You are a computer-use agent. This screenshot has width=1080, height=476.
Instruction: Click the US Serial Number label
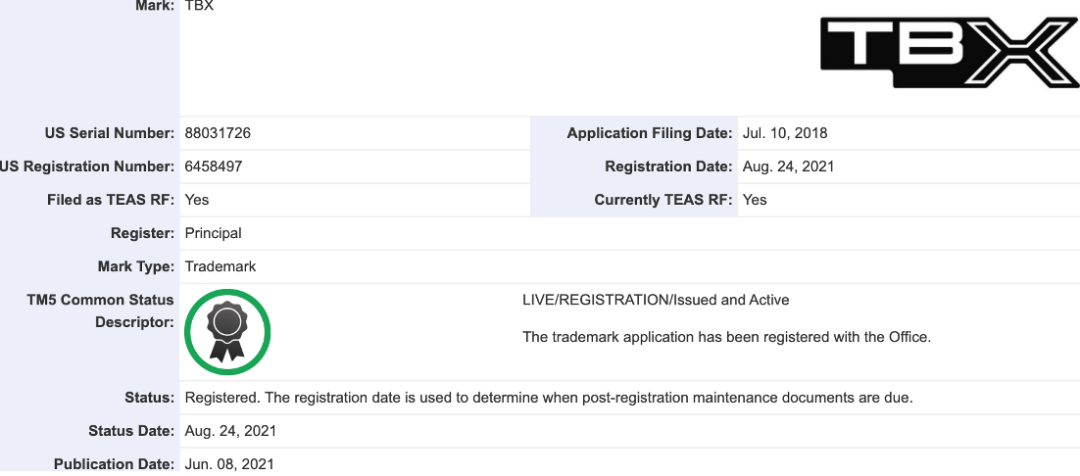point(110,134)
